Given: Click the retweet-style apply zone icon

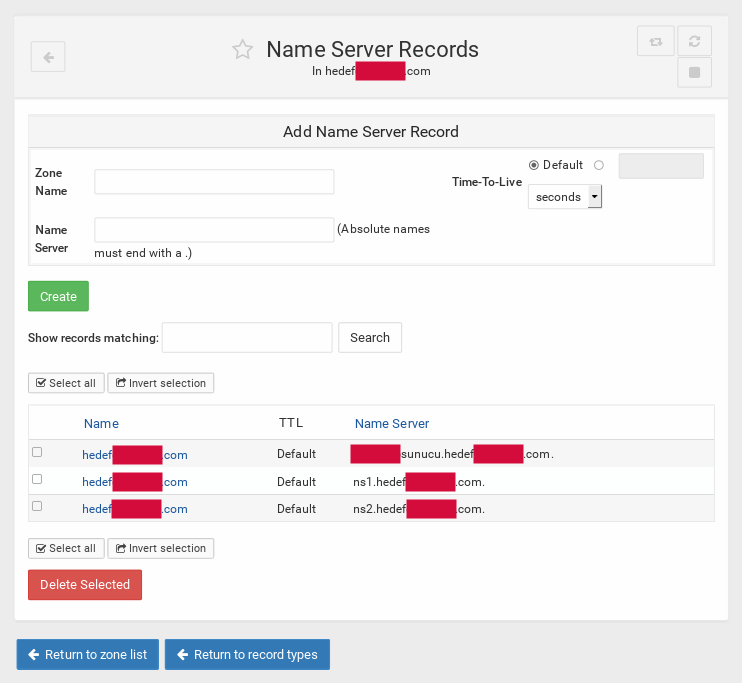Looking at the screenshot, I should point(655,41).
